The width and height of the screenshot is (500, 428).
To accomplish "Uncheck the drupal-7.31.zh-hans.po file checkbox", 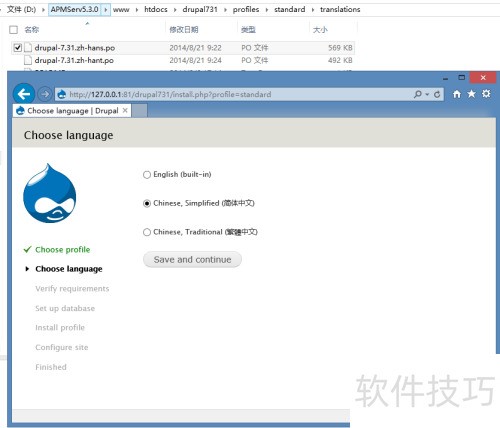I will click(17, 48).
